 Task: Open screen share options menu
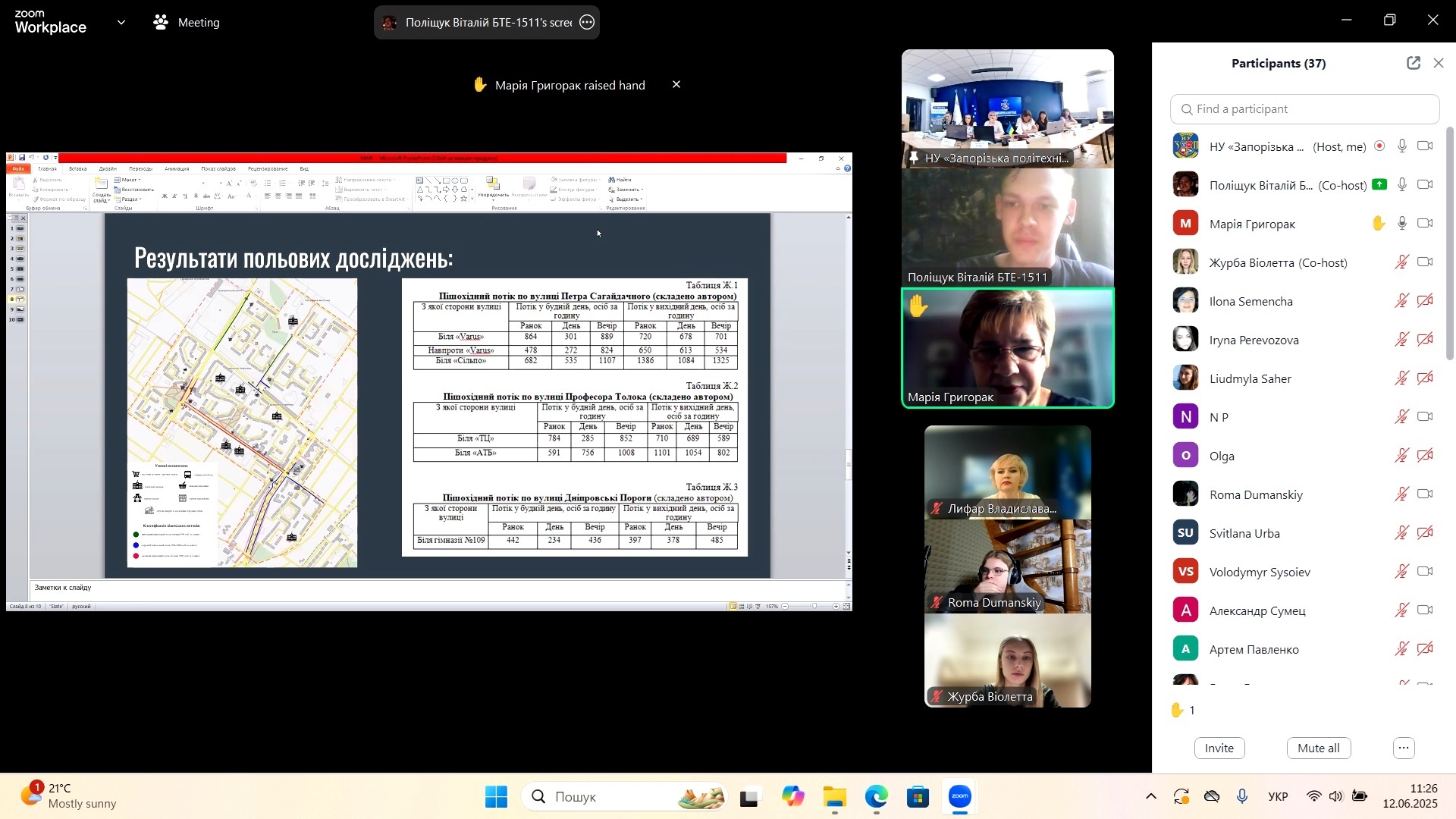point(587,23)
